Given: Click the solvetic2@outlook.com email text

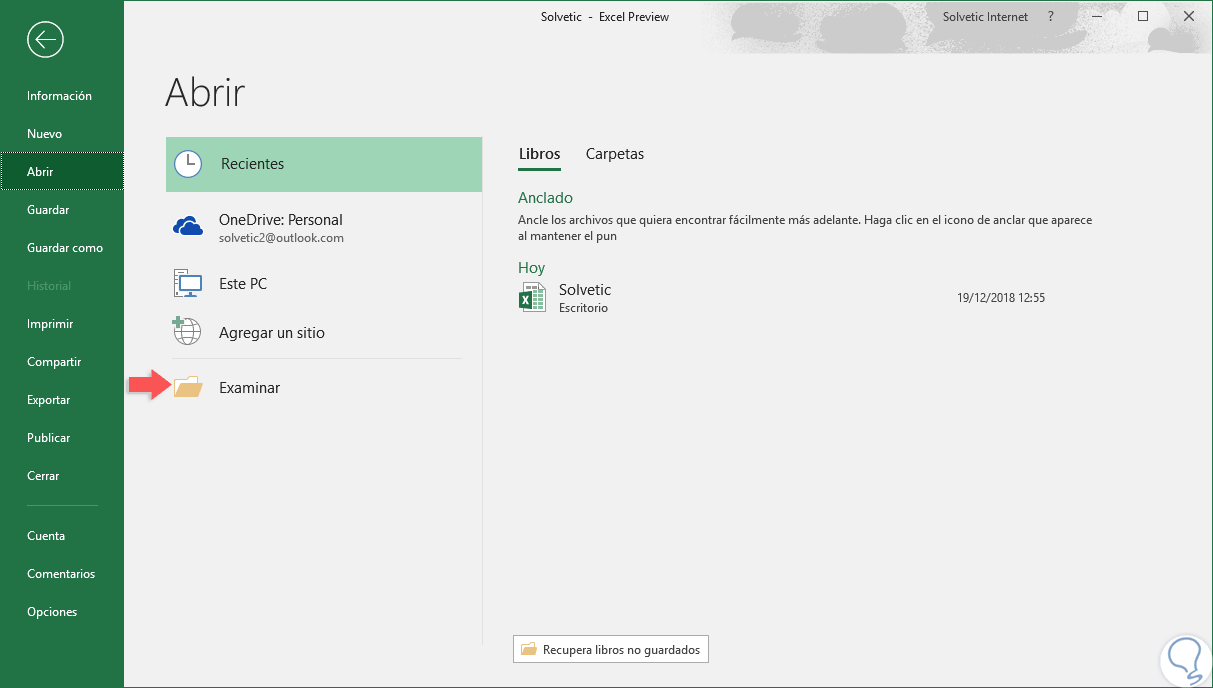Looking at the screenshot, I should click(281, 238).
